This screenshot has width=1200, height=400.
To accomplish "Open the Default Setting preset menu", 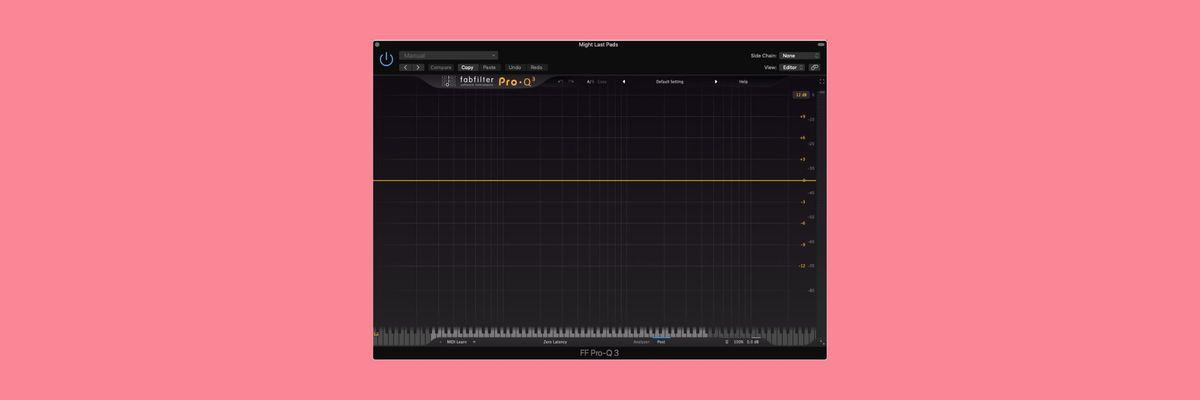I will pyautogui.click(x=670, y=81).
